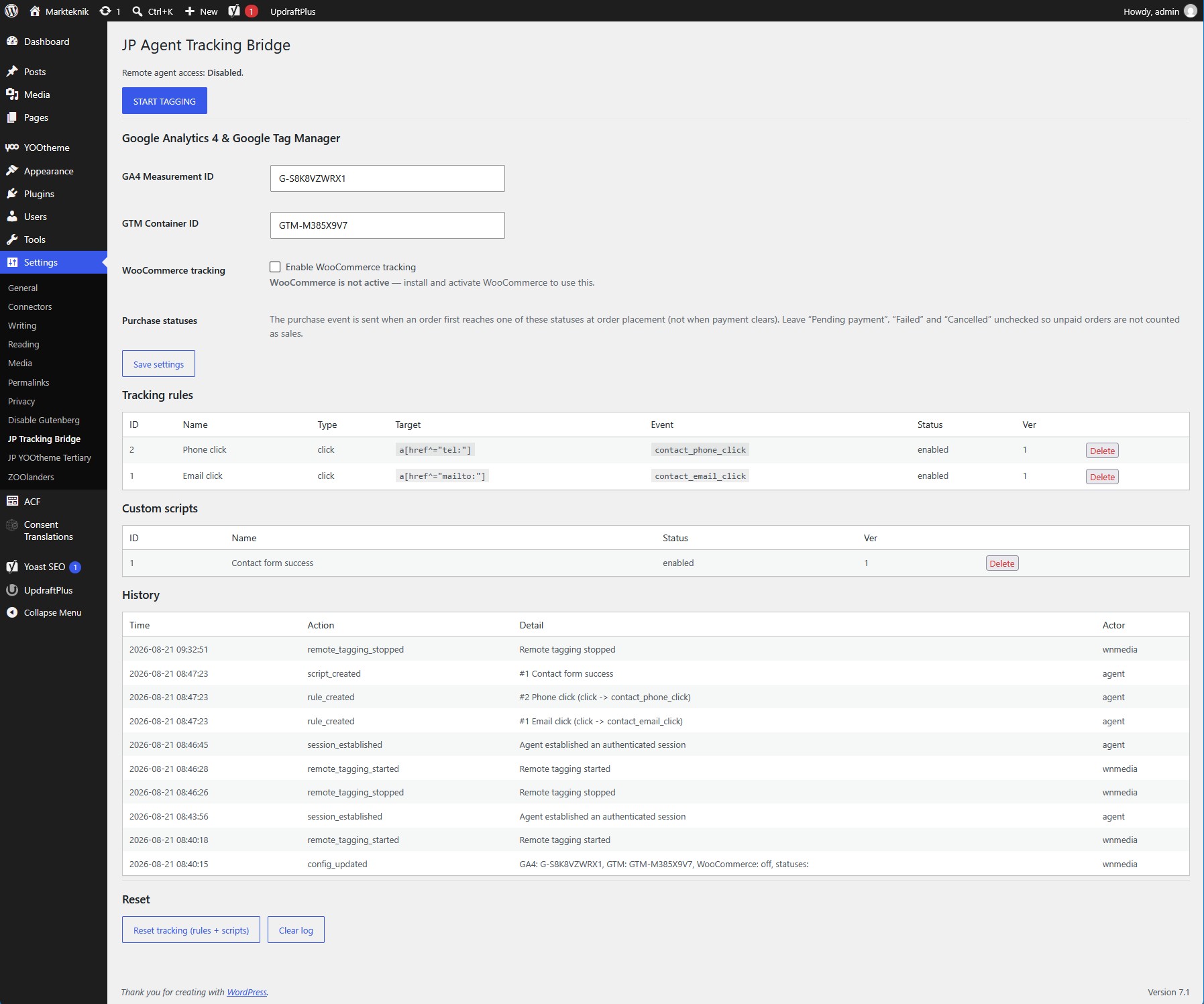Click the Markteknik site name
Viewport: 1204px width, 1004px height.
click(67, 11)
